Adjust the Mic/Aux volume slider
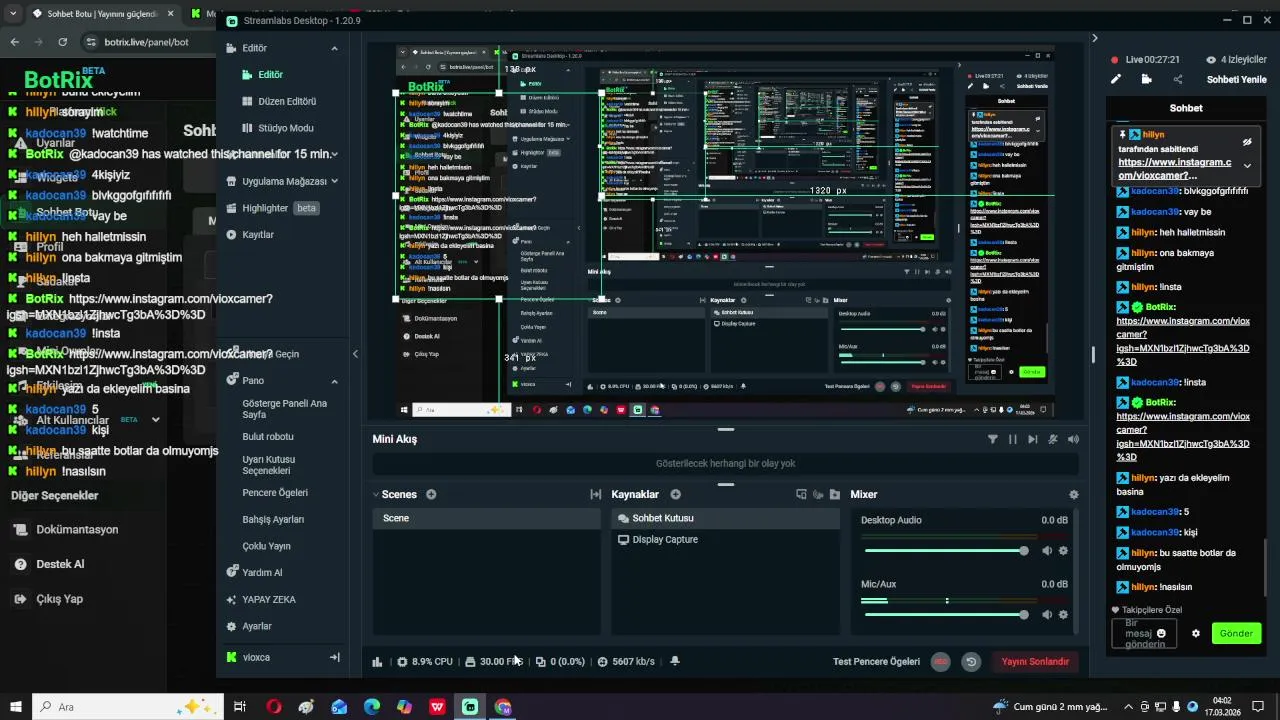 (x=946, y=615)
